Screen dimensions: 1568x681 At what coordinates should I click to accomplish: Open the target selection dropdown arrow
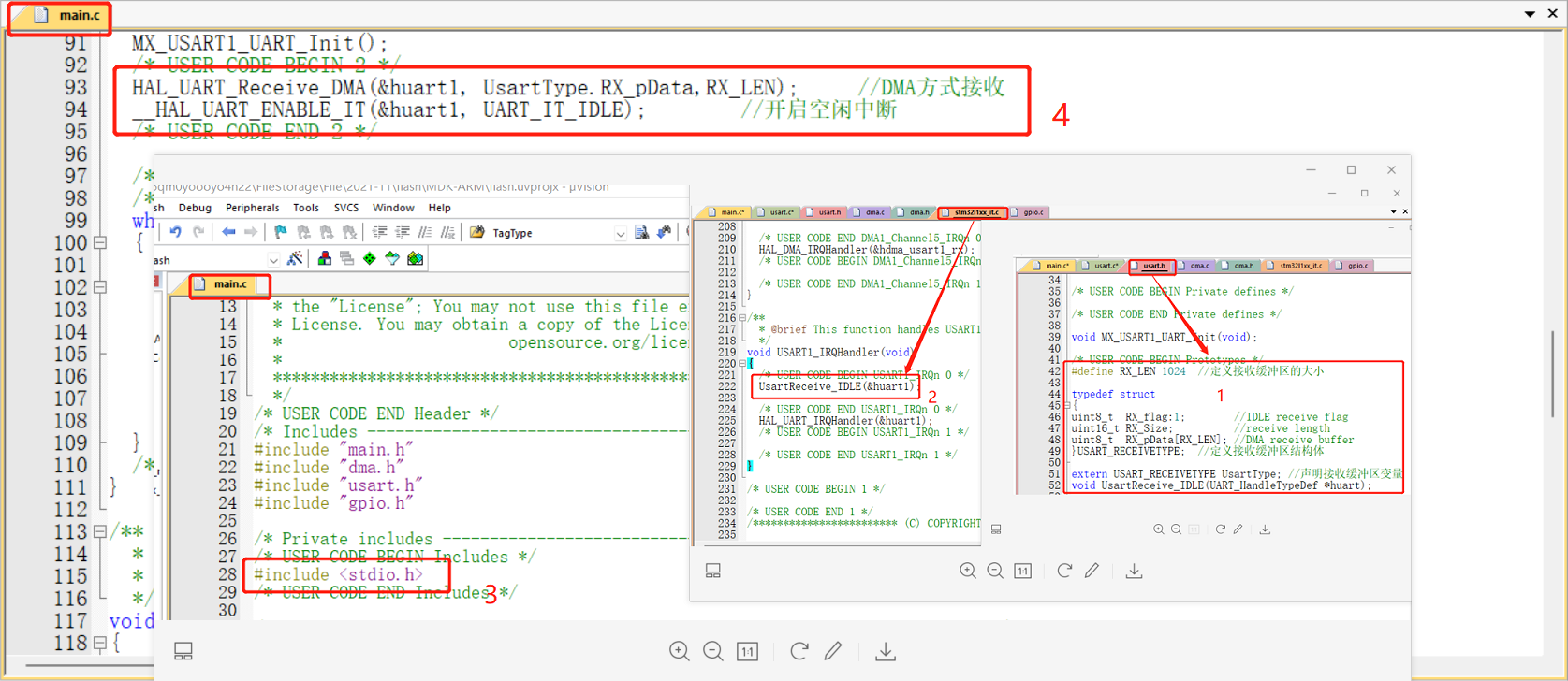[x=273, y=260]
